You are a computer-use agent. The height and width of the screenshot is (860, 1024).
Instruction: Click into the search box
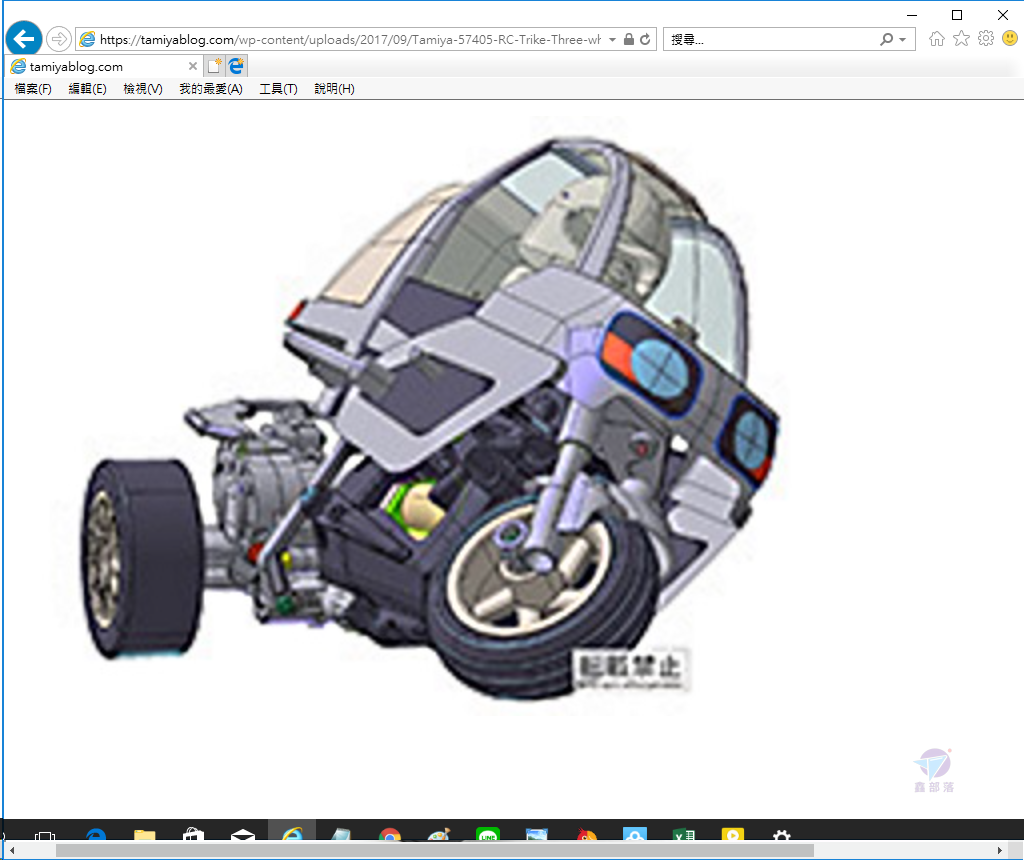[x=771, y=39]
